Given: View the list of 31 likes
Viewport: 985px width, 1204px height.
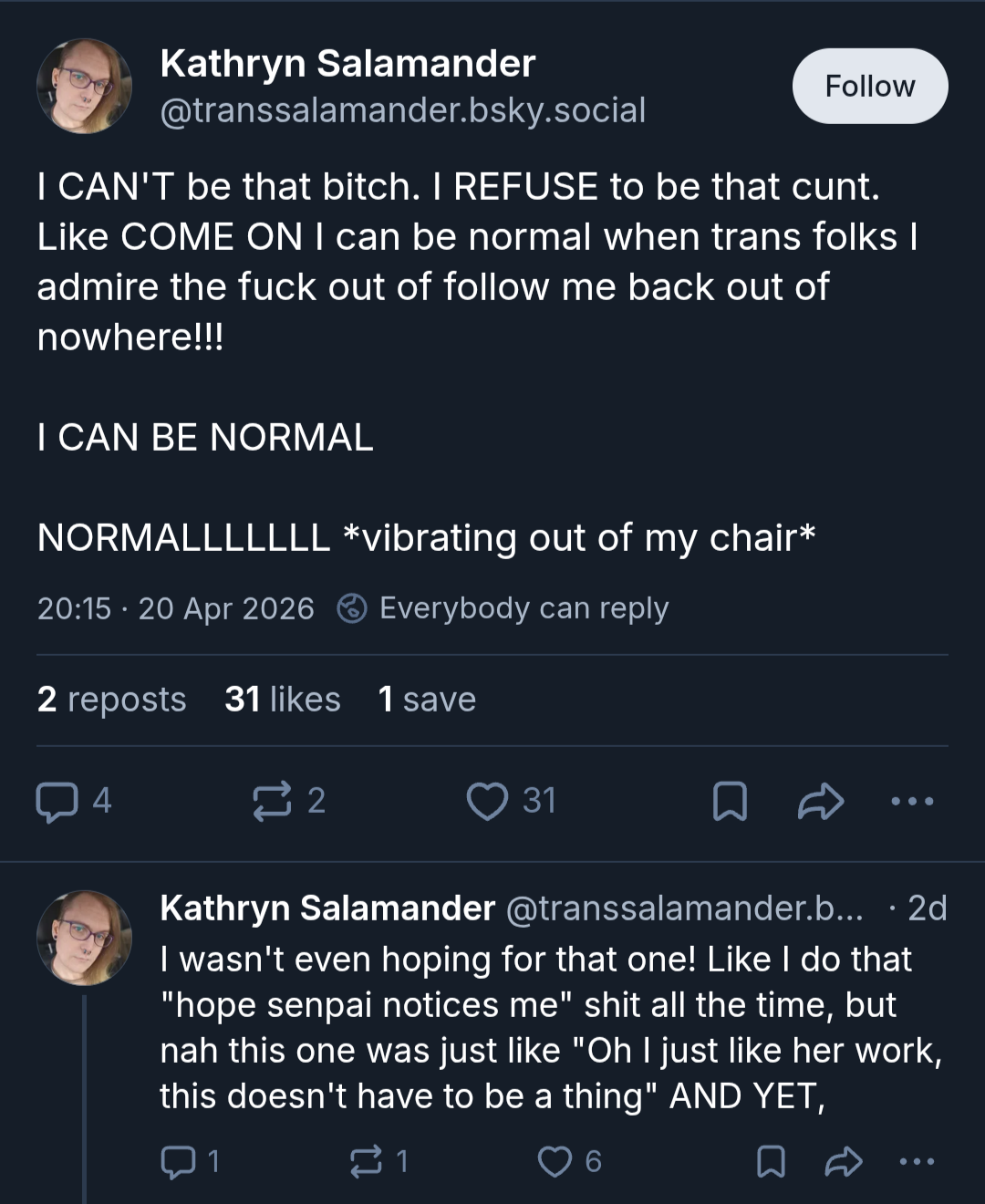Looking at the screenshot, I should tap(283, 700).
